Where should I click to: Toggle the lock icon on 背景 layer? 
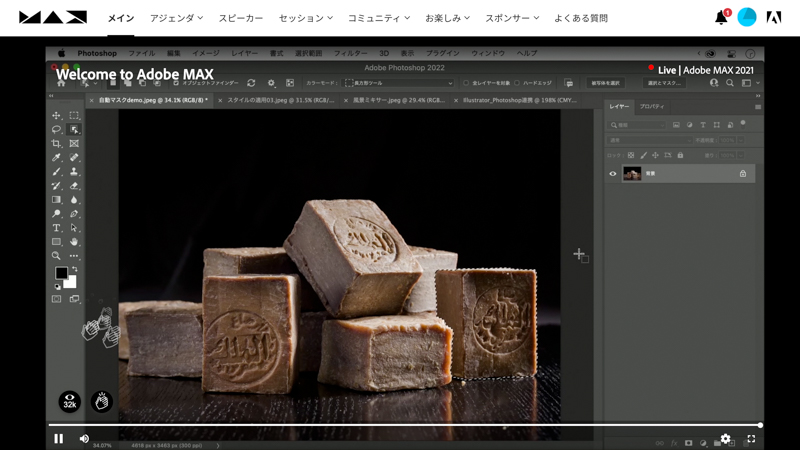[x=743, y=173]
